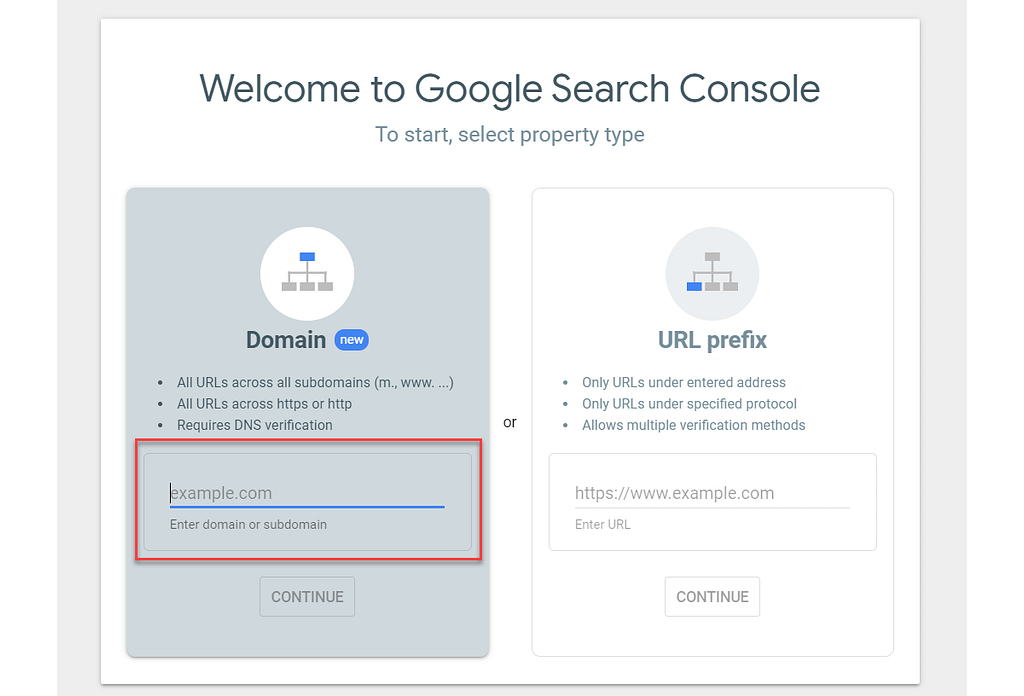Click 'Welcome to Google Search Console' title
The image size is (1024, 696).
(x=509, y=89)
